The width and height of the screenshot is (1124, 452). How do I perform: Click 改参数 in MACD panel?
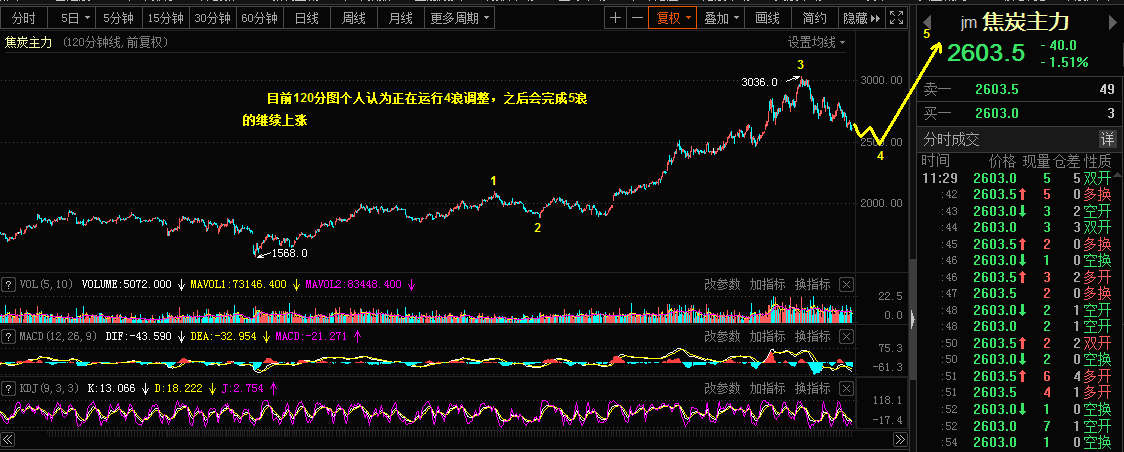pos(722,336)
